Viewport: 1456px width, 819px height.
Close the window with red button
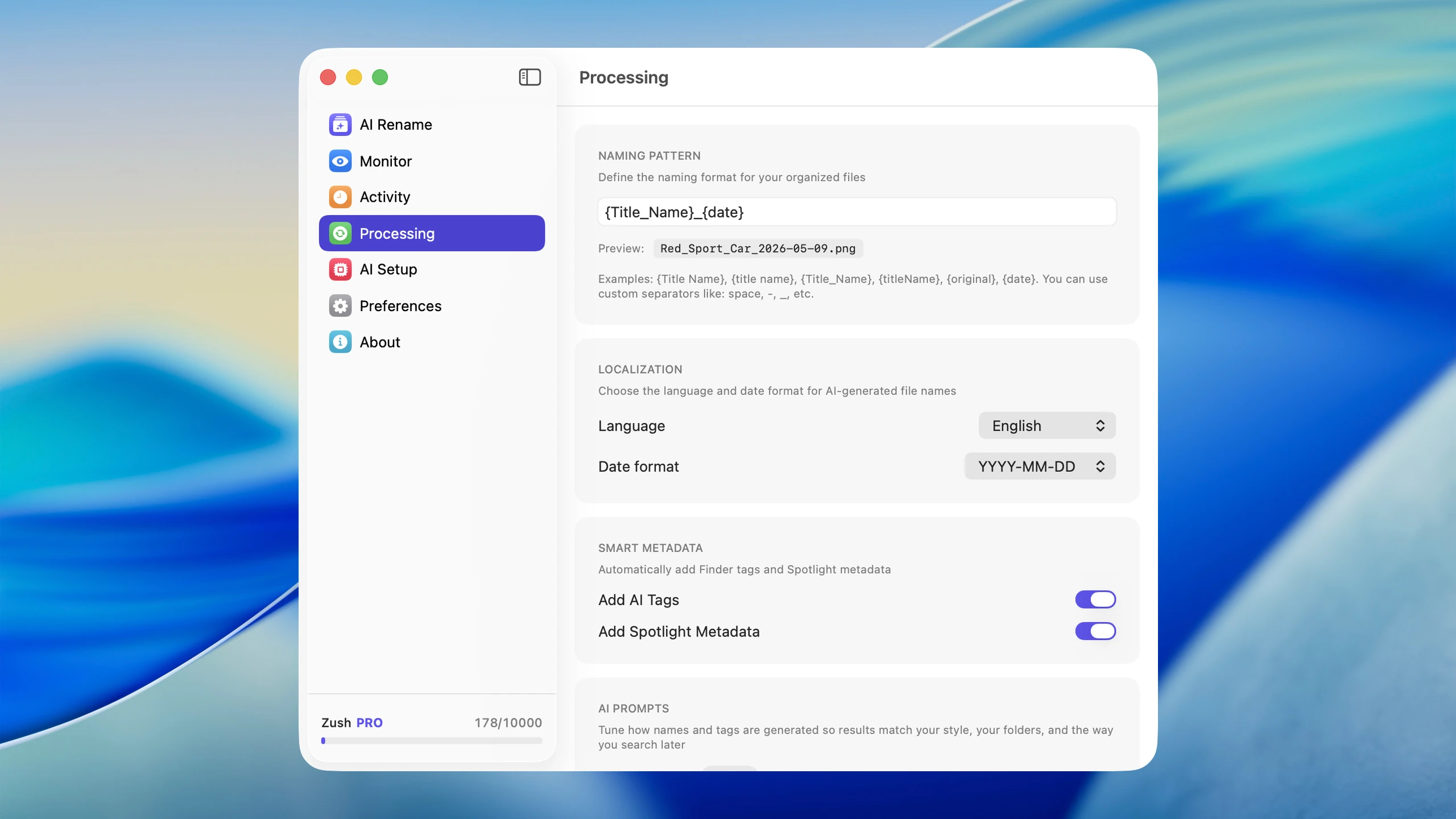pyautogui.click(x=328, y=77)
